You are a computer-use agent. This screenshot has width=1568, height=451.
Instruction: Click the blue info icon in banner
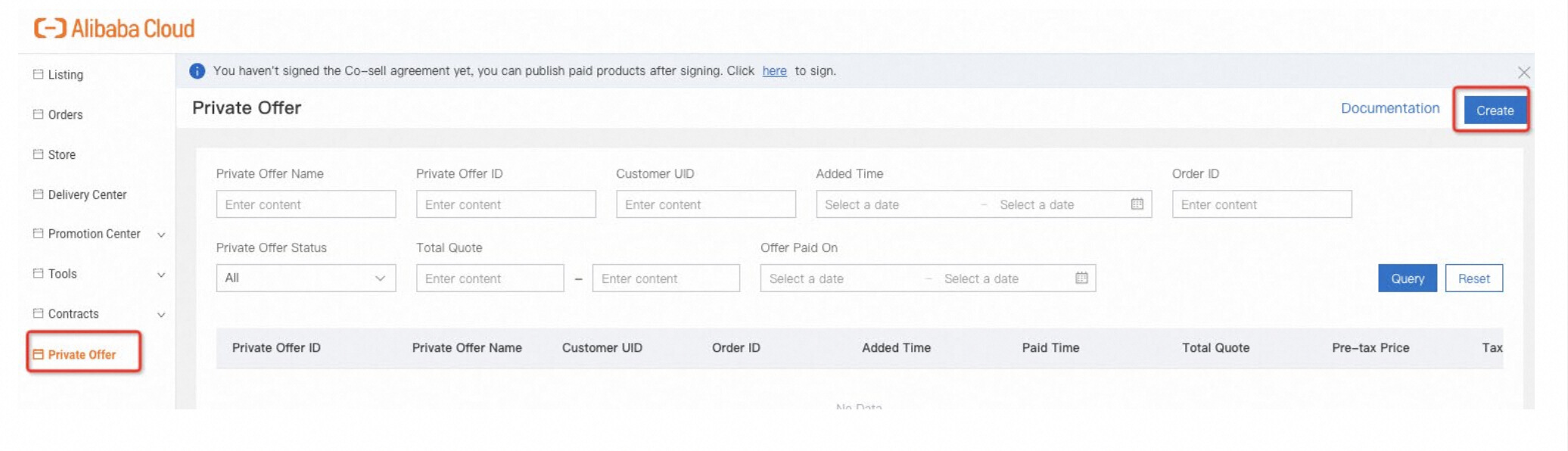point(198,71)
